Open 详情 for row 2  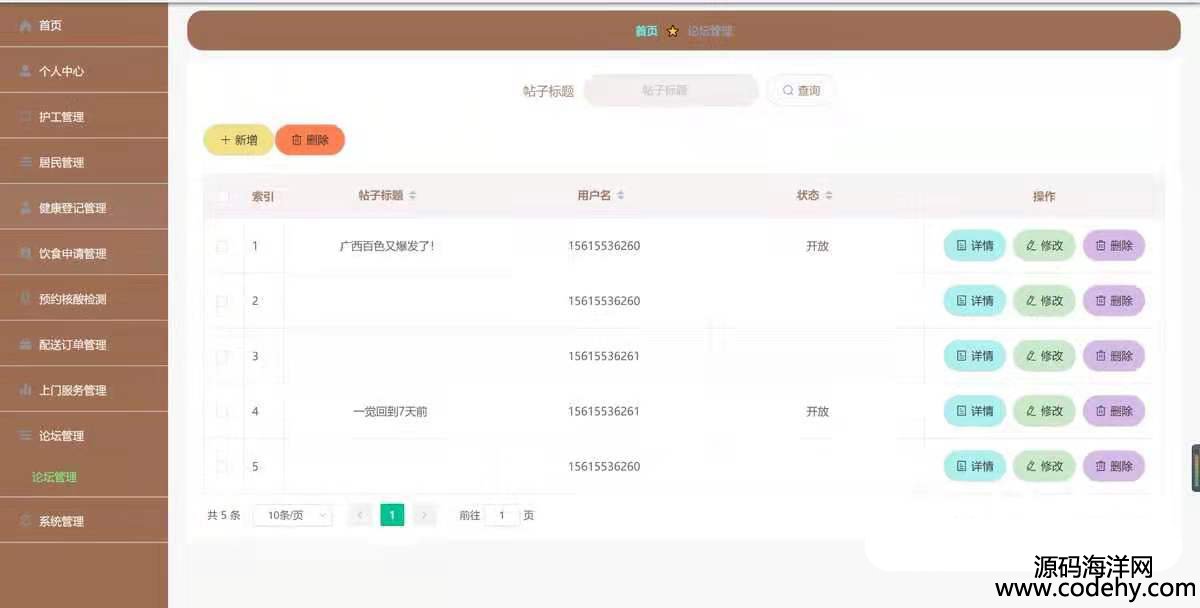click(x=975, y=301)
